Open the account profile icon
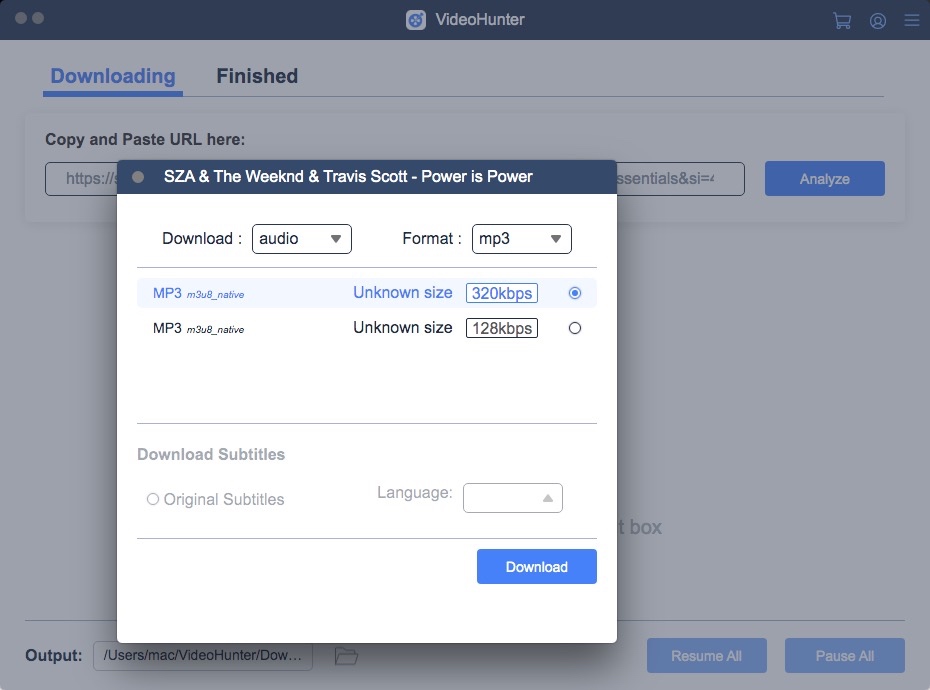 click(x=878, y=20)
